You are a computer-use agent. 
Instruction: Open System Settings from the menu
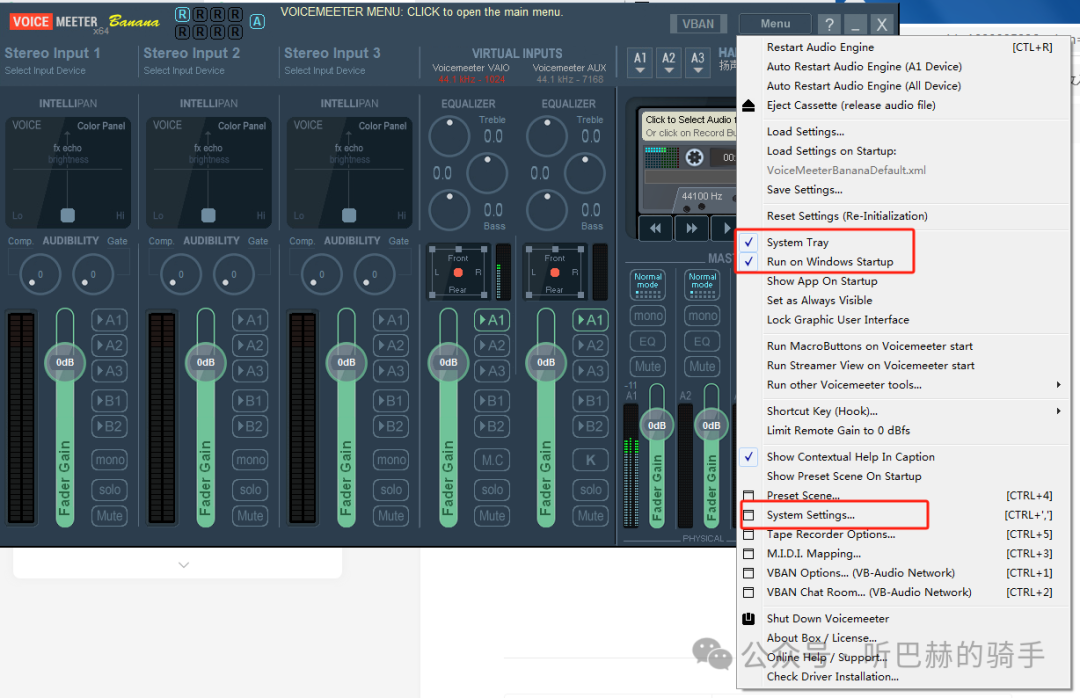tap(810, 515)
